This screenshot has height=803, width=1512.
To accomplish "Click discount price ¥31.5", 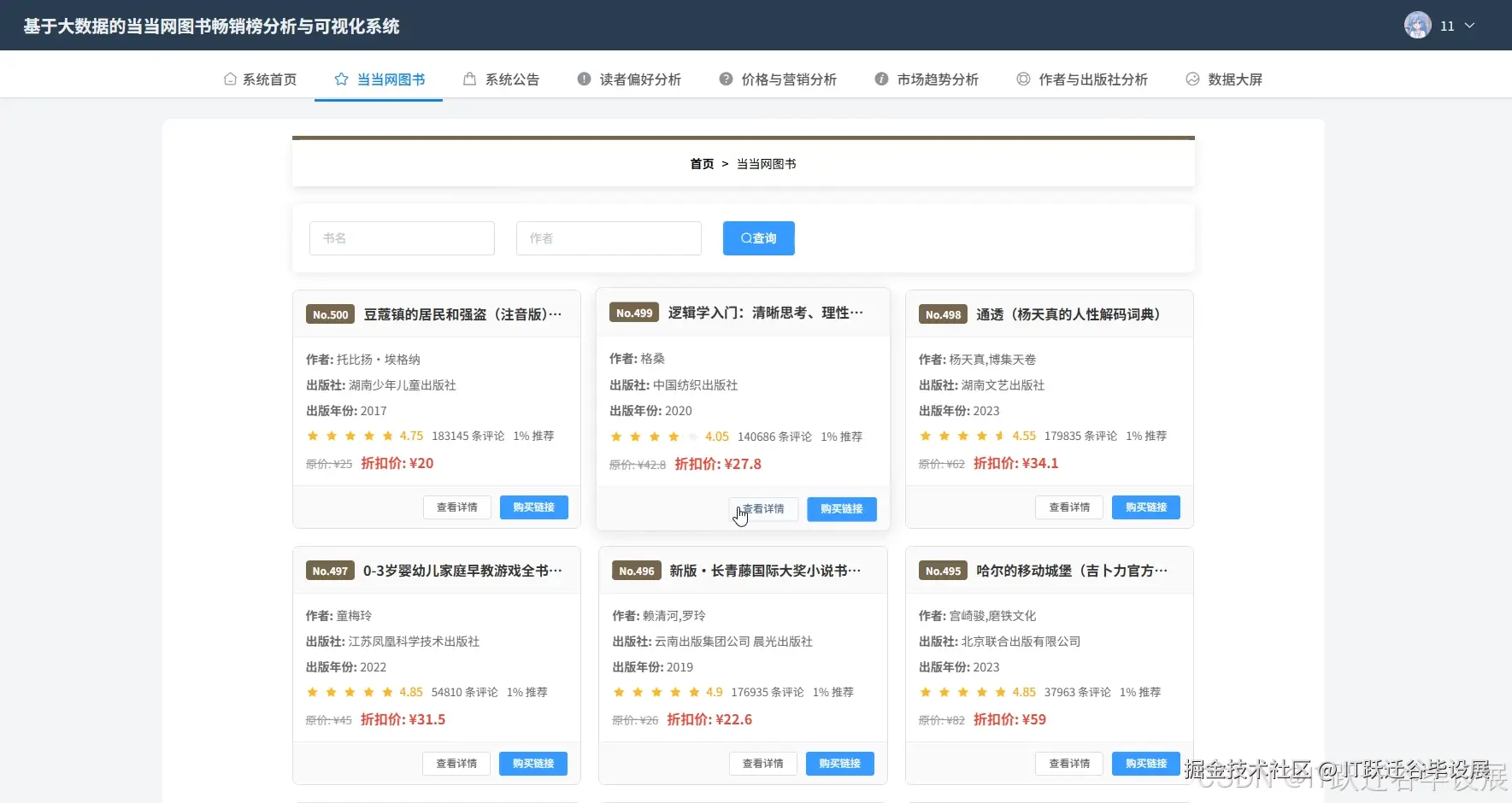I will 403,719.
